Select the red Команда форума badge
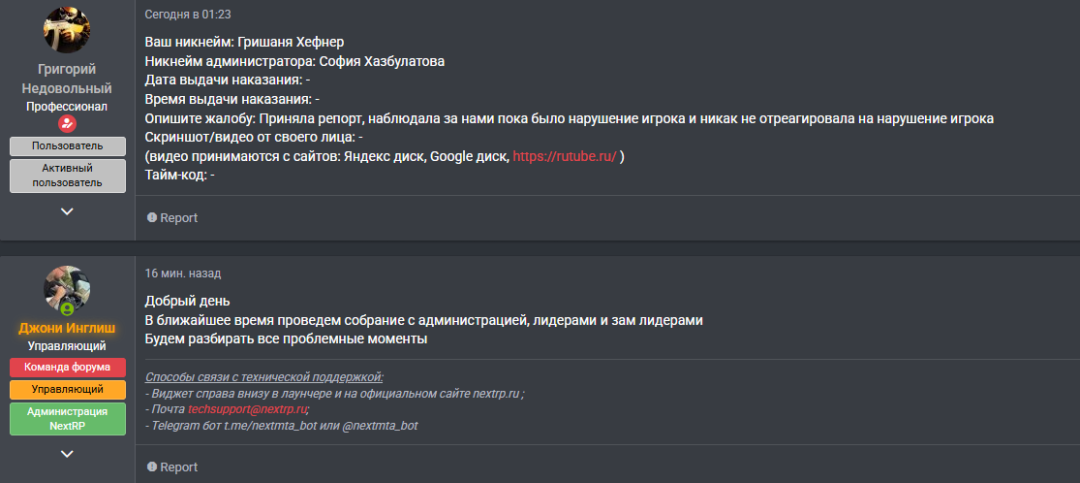 [67, 367]
